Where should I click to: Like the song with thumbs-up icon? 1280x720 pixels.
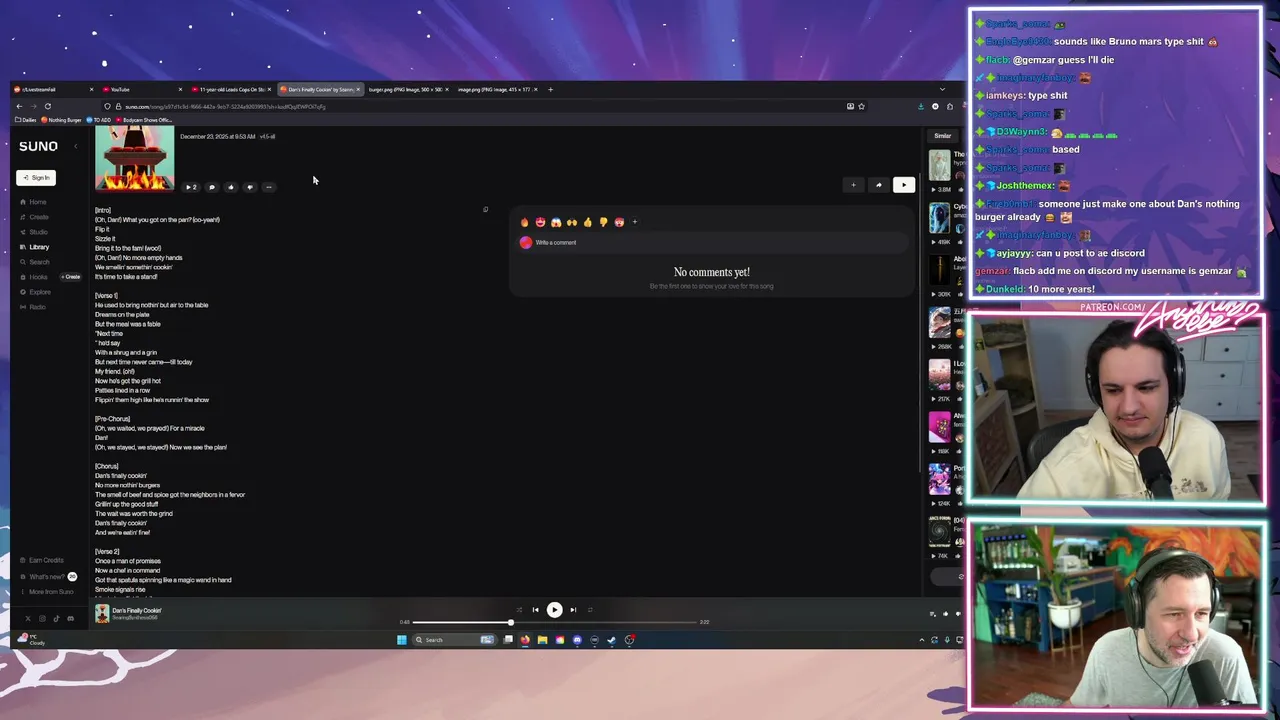pyautogui.click(x=230, y=187)
